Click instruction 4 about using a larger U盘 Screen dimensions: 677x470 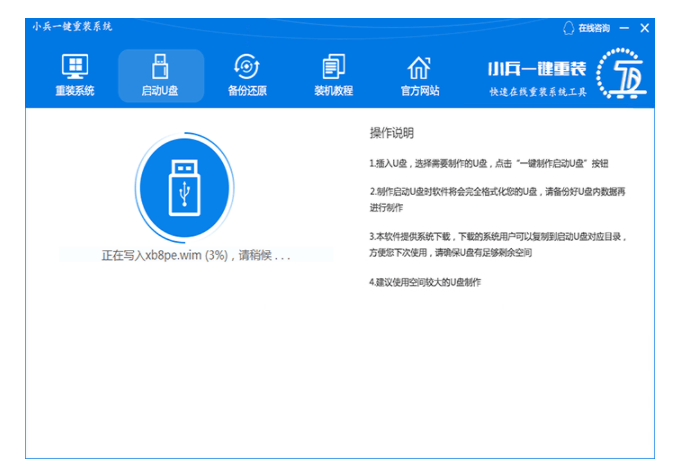point(424,283)
